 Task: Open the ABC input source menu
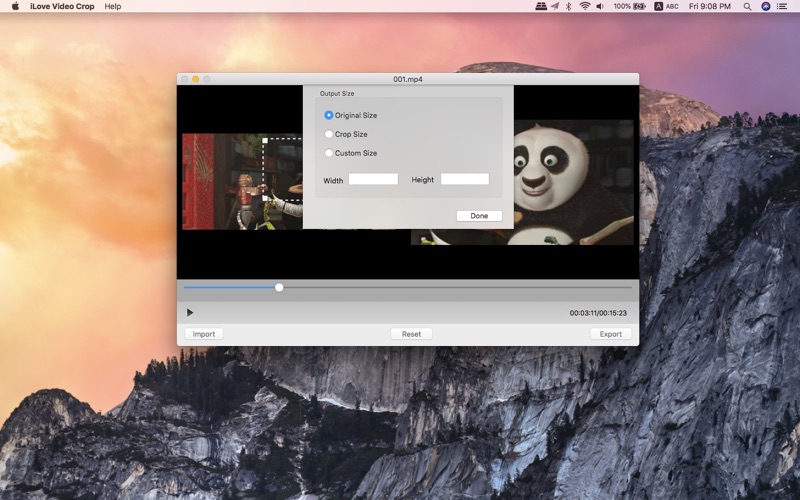[666, 7]
